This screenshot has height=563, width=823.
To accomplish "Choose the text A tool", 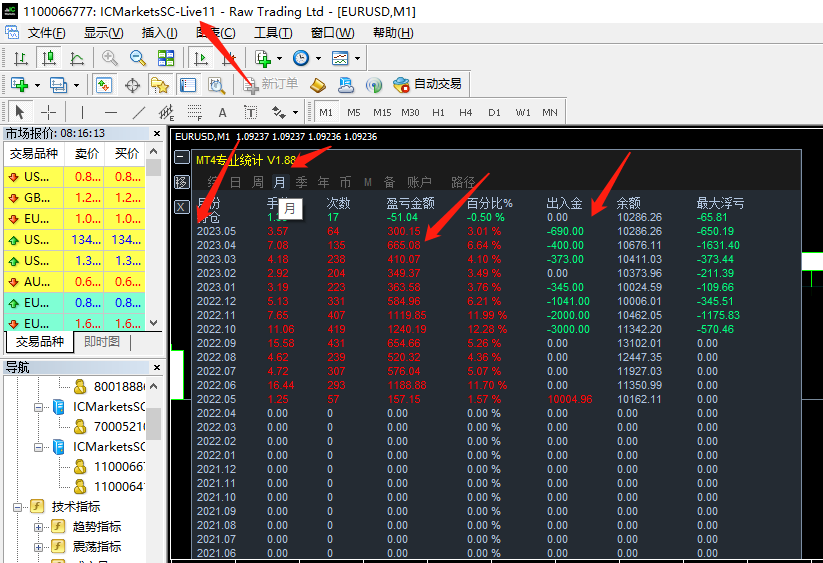I will point(223,112).
